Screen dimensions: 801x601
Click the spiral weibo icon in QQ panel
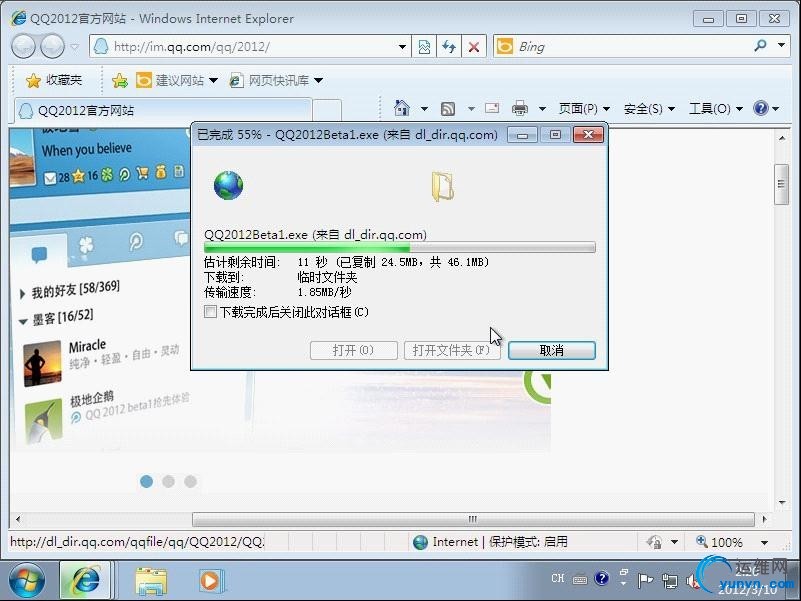coord(136,241)
